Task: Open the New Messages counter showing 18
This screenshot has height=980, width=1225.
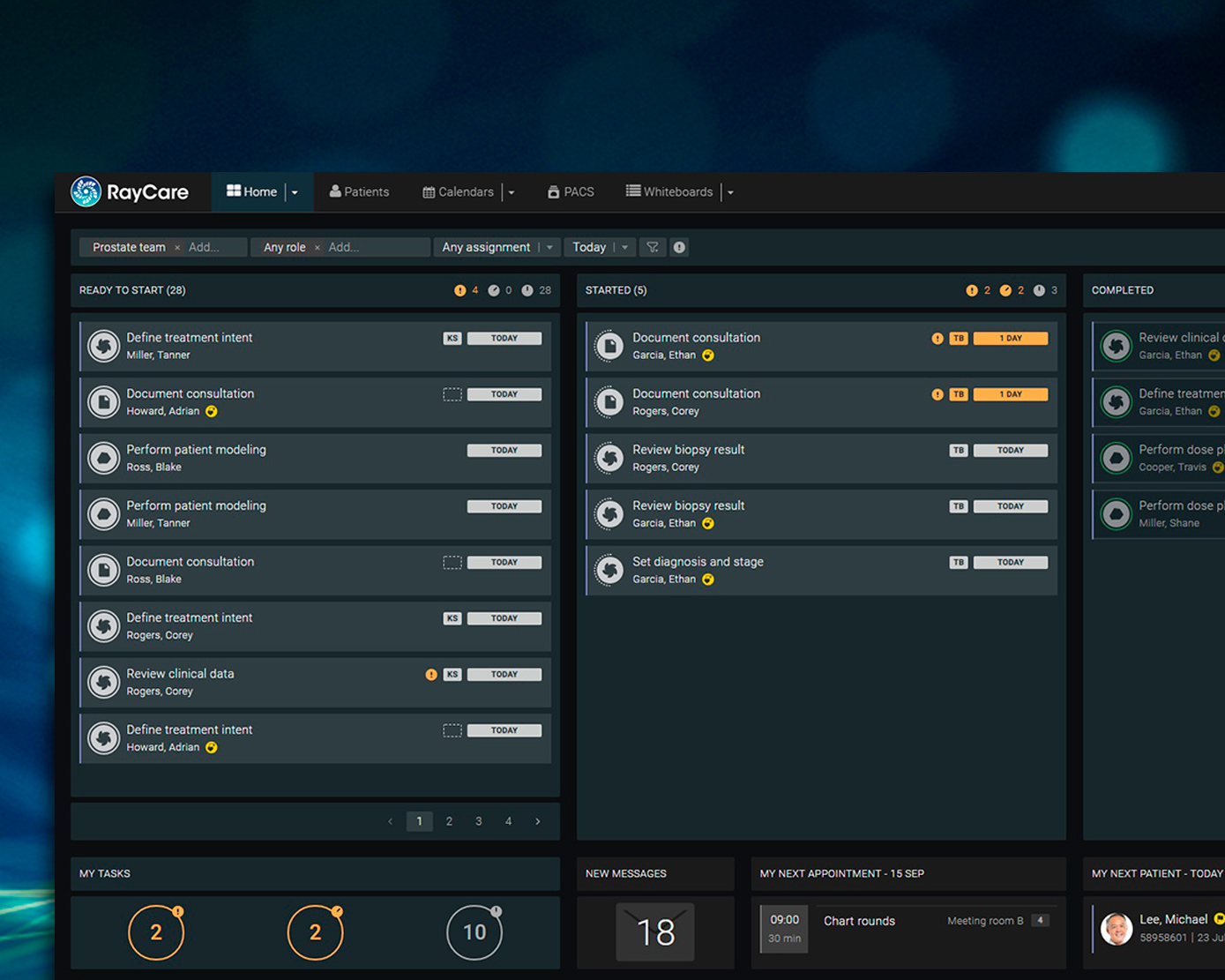Action: click(x=655, y=932)
